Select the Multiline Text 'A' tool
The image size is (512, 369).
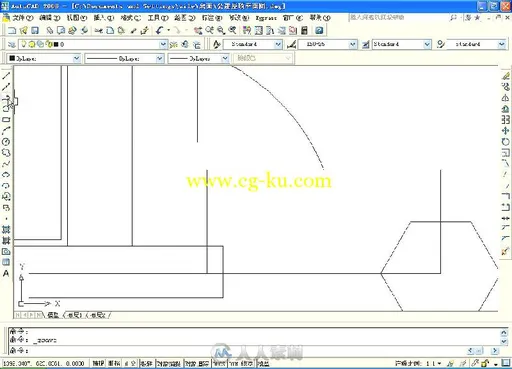tap(6, 273)
